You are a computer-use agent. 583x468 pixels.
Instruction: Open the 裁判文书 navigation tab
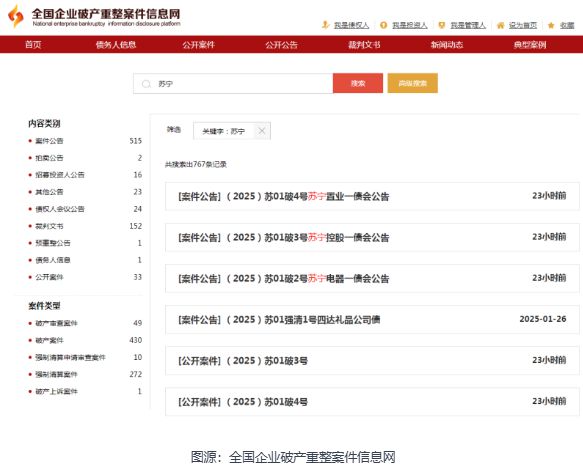pos(364,45)
